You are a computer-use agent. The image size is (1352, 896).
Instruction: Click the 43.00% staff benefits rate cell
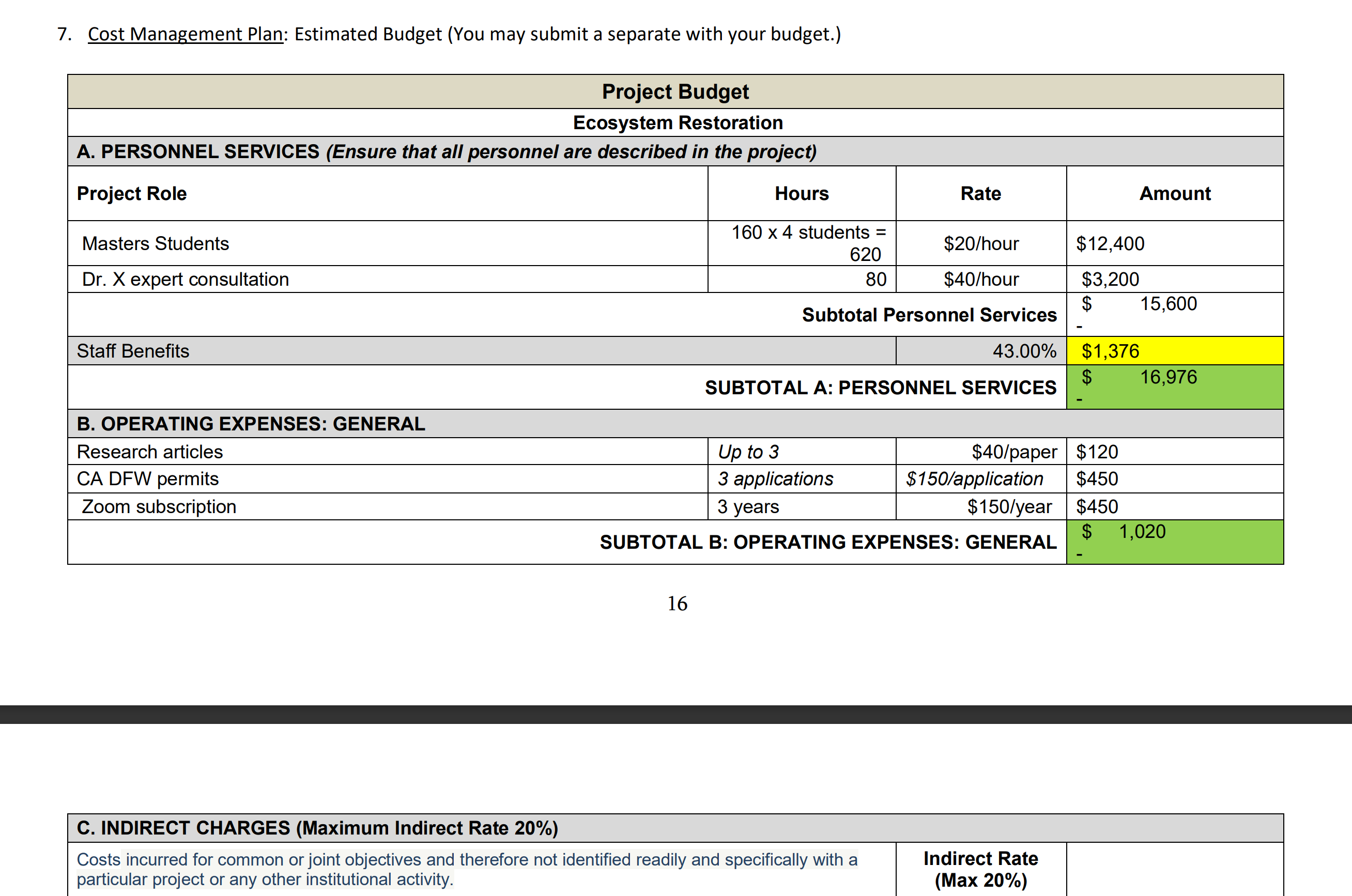(1024, 351)
